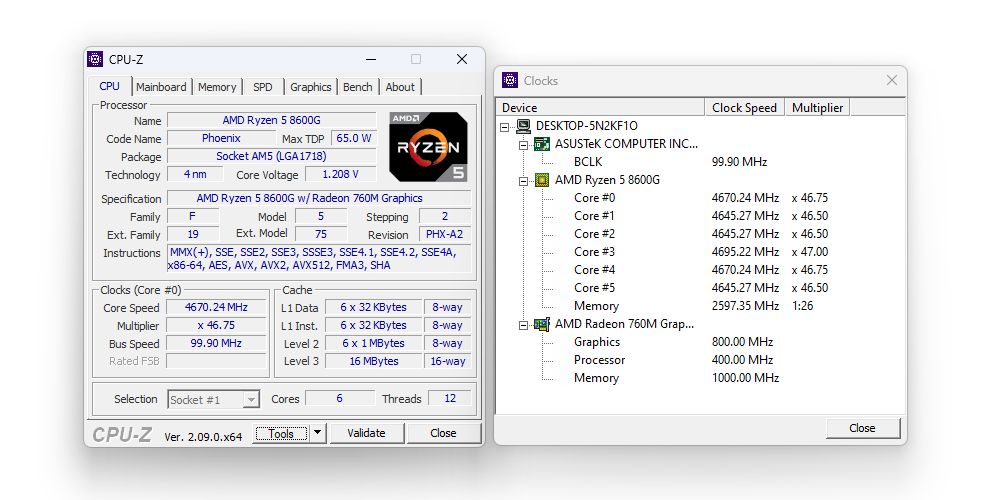Click the Threads count field 12

point(450,399)
